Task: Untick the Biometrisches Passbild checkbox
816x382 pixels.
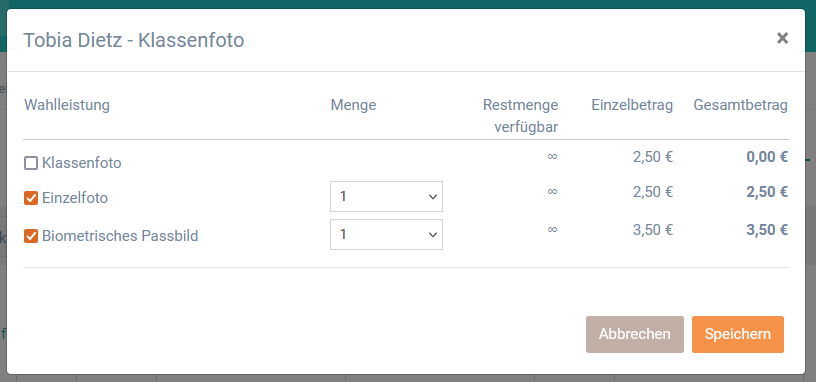Action: [x=31, y=236]
